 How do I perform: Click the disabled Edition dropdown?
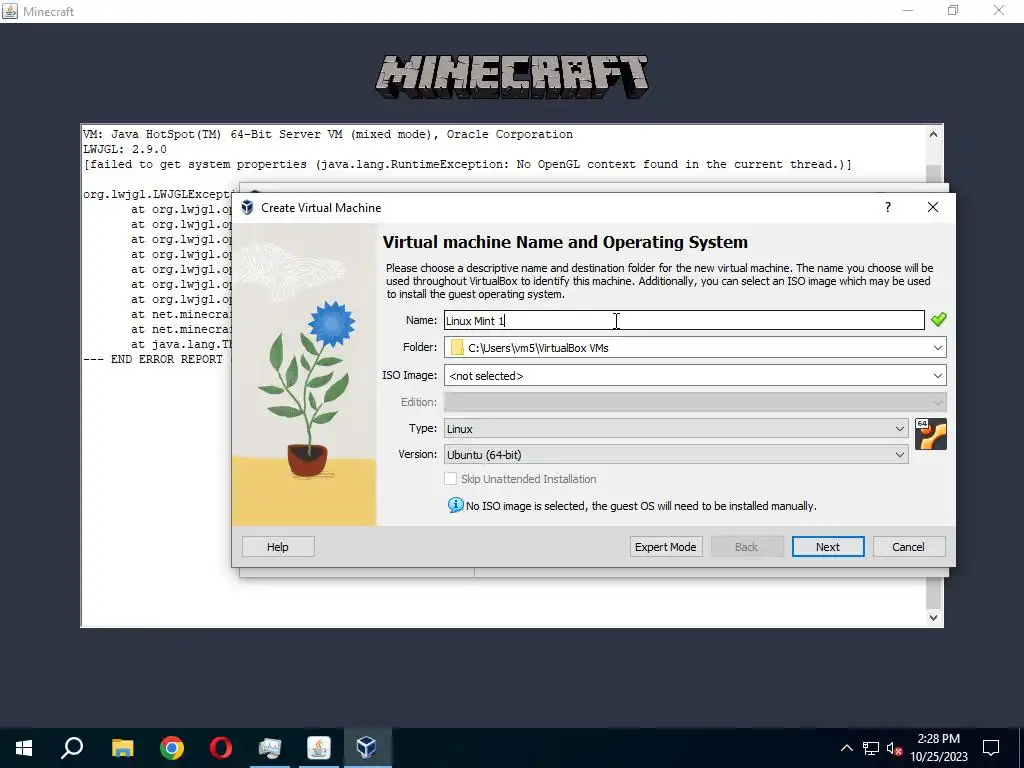(695, 402)
